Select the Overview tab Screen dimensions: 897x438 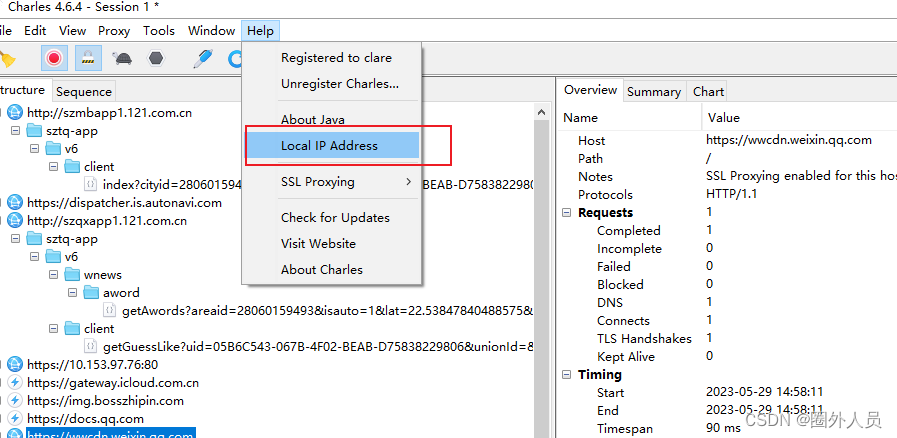[x=590, y=90]
